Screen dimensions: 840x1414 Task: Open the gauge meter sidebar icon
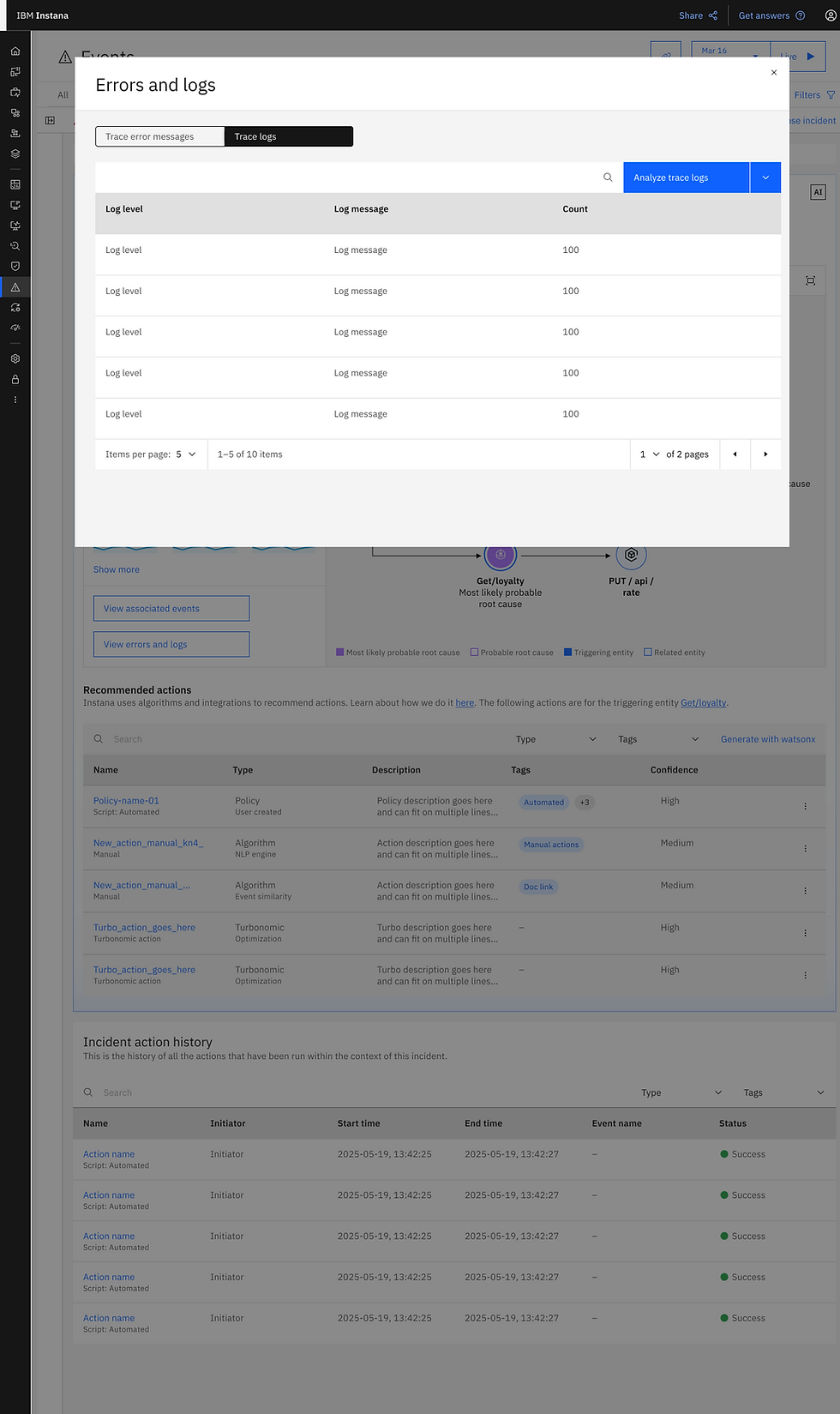click(15, 328)
